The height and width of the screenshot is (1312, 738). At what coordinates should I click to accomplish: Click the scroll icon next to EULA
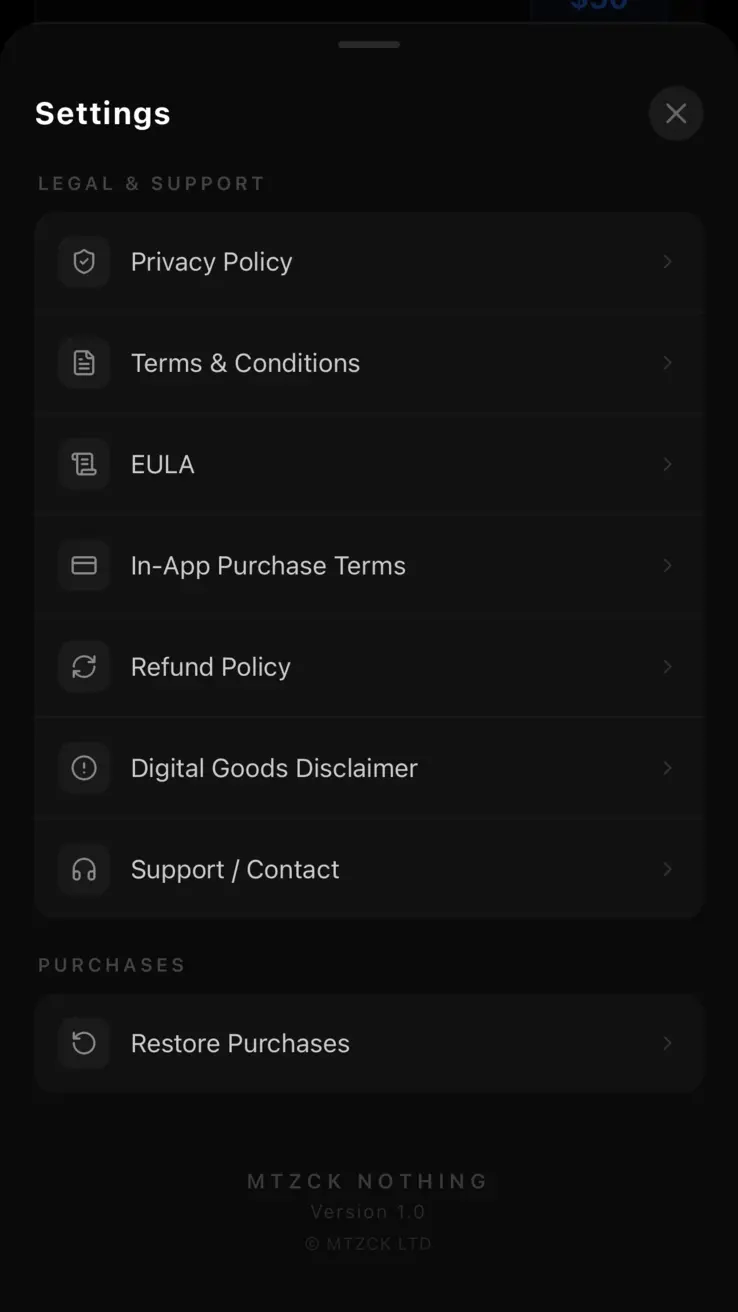tap(84, 464)
